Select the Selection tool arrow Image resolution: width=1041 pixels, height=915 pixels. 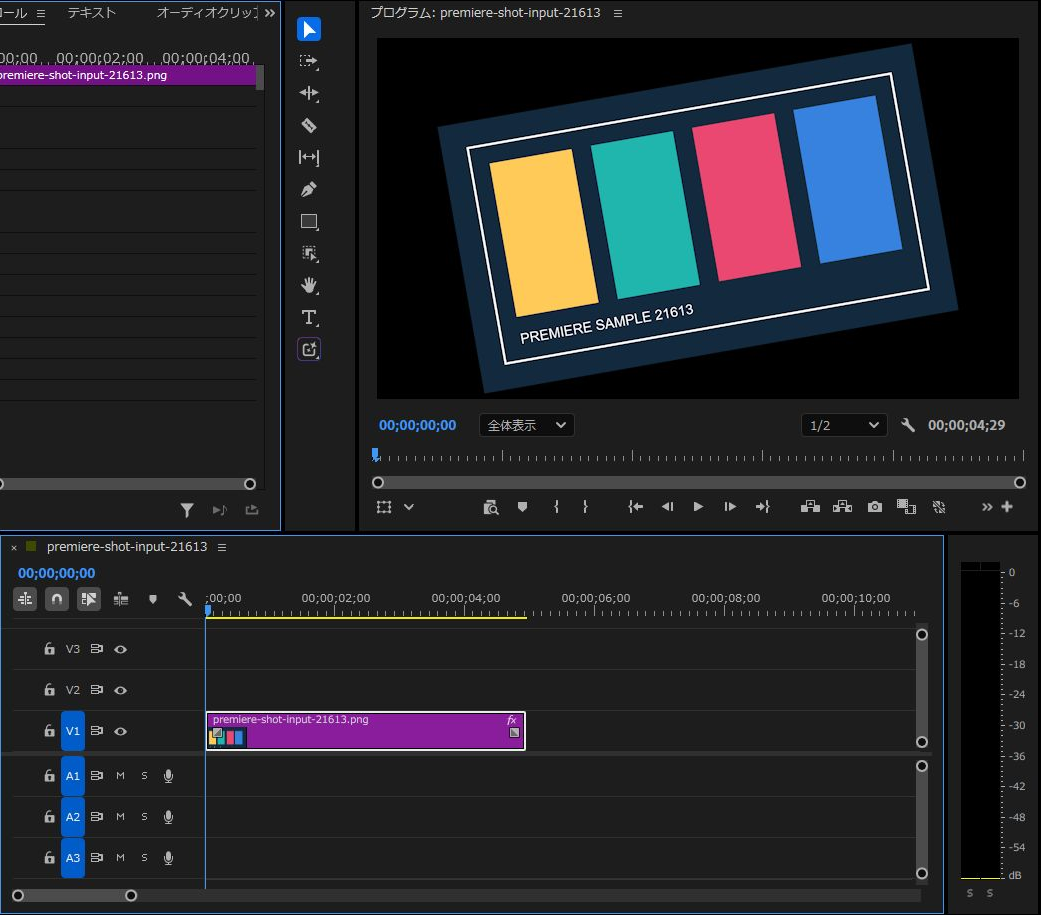click(x=309, y=29)
